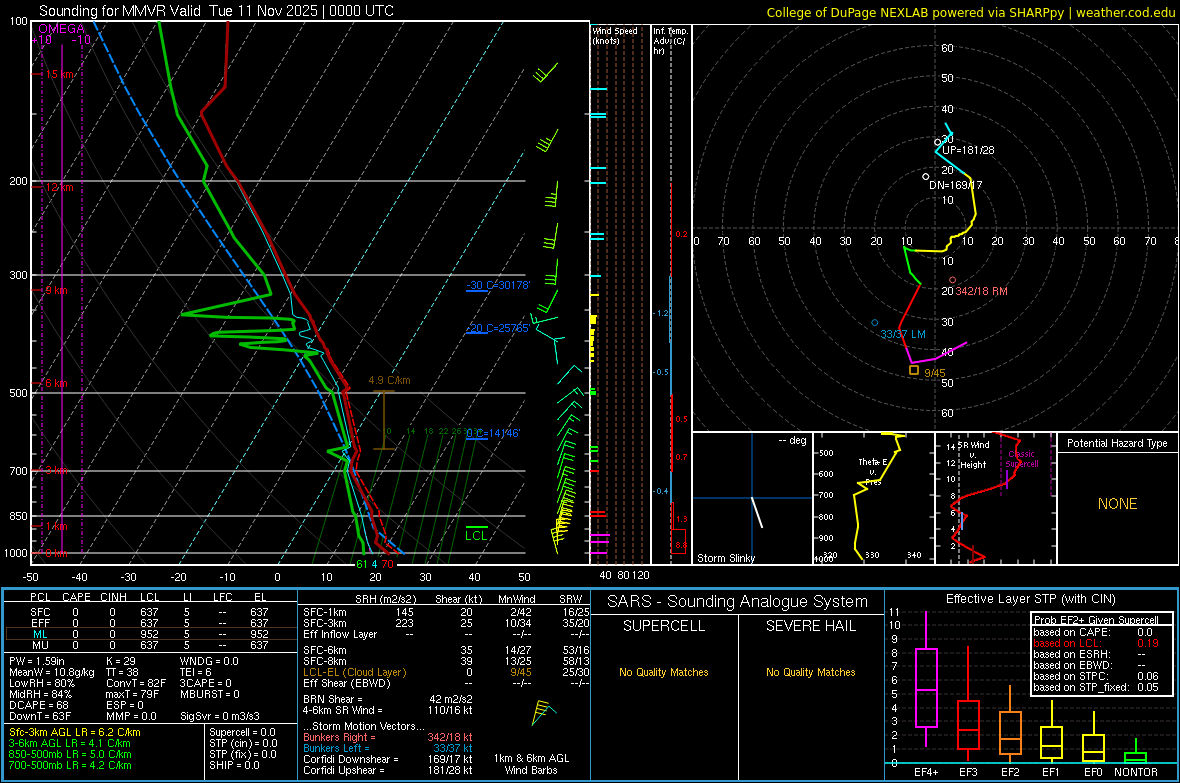Viewport: 1180px width, 783px height.
Task: Click the SR Wind v. Height label
Action: click(973, 455)
